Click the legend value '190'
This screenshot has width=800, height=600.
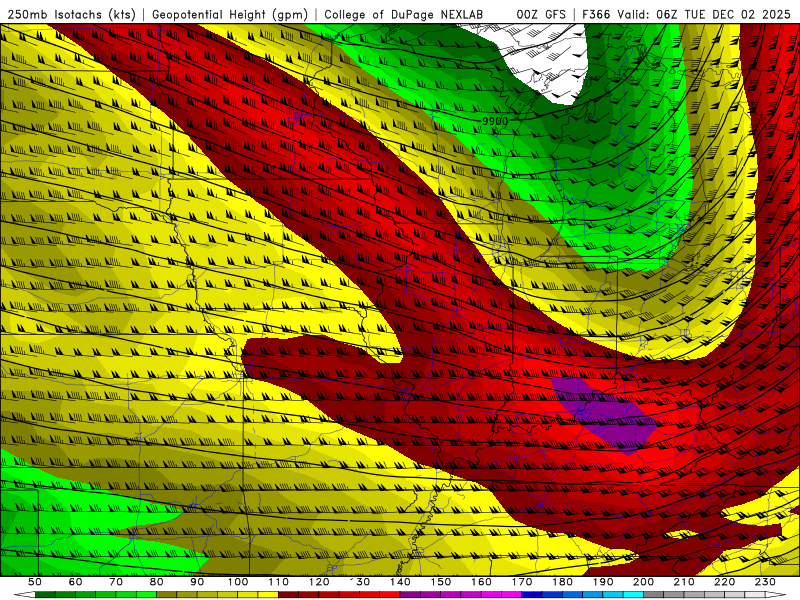pyautogui.click(x=603, y=582)
